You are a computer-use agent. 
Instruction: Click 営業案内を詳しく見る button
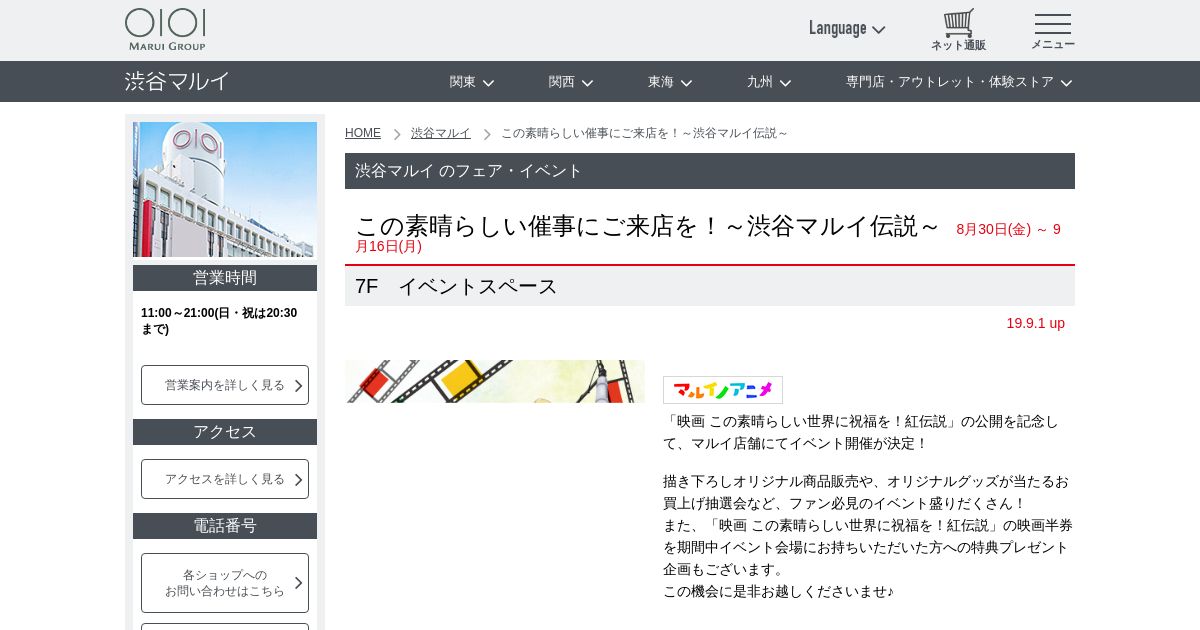coord(225,385)
